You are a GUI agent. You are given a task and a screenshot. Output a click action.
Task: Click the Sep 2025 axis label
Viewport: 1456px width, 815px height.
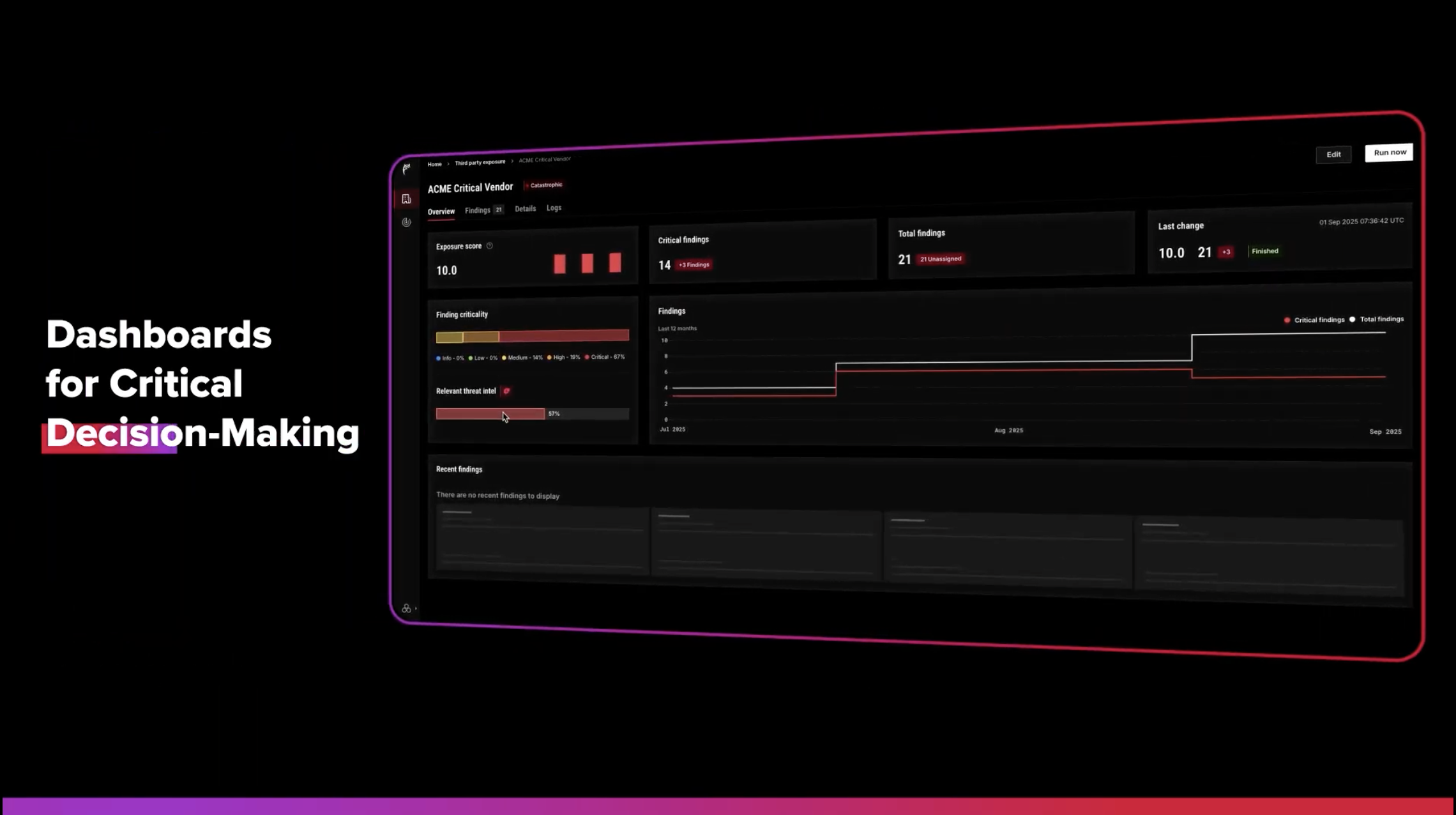[1385, 432]
